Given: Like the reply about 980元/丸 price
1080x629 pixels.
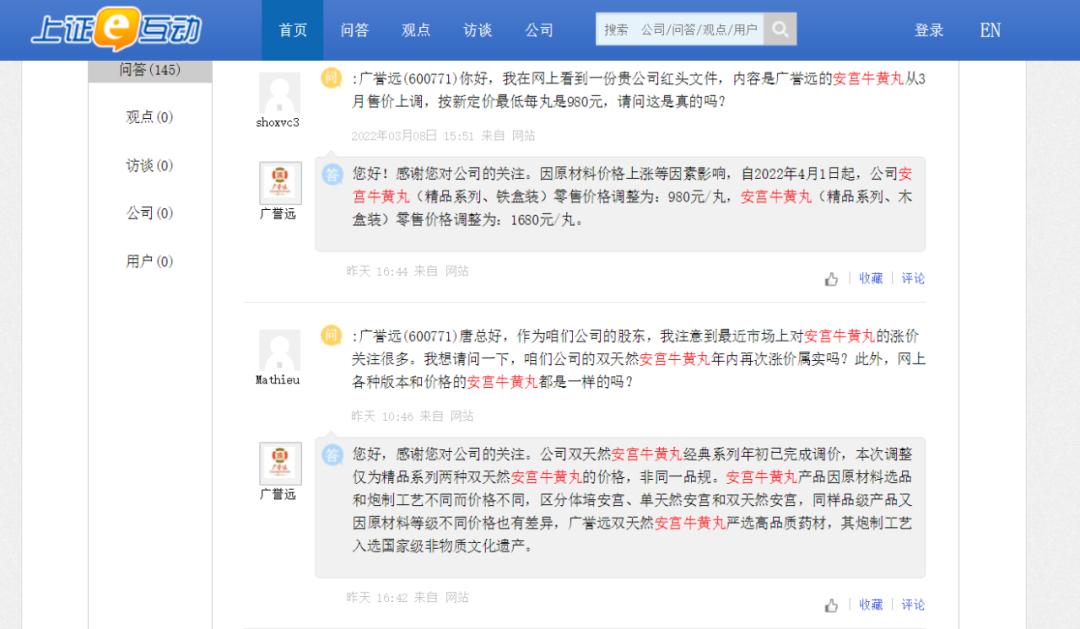Looking at the screenshot, I should 831,279.
